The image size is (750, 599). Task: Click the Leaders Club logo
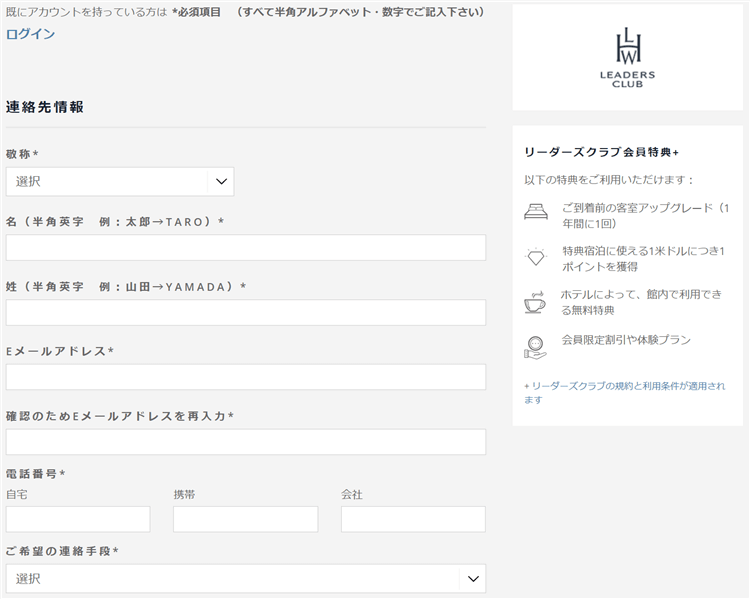(x=627, y=59)
